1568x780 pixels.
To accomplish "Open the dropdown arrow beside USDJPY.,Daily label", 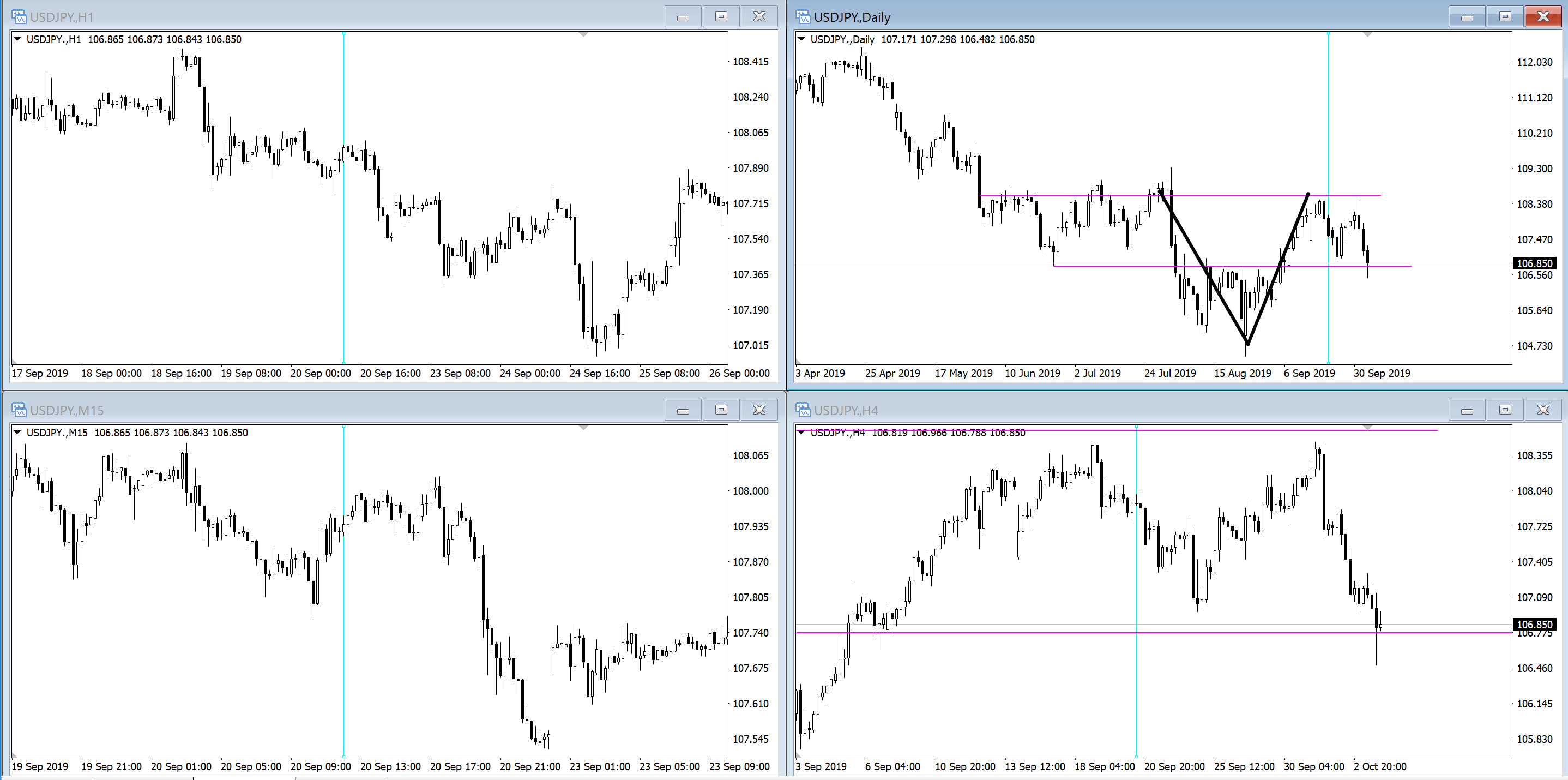I will pos(801,39).
